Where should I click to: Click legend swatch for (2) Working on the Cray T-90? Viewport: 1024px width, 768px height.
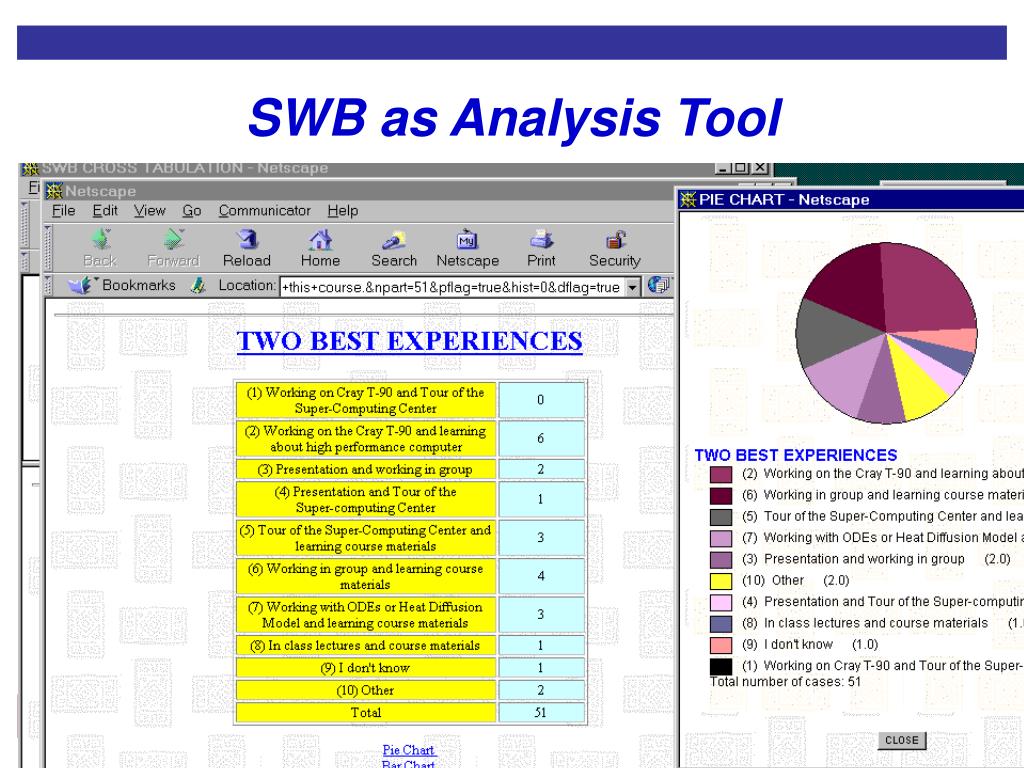[721, 474]
